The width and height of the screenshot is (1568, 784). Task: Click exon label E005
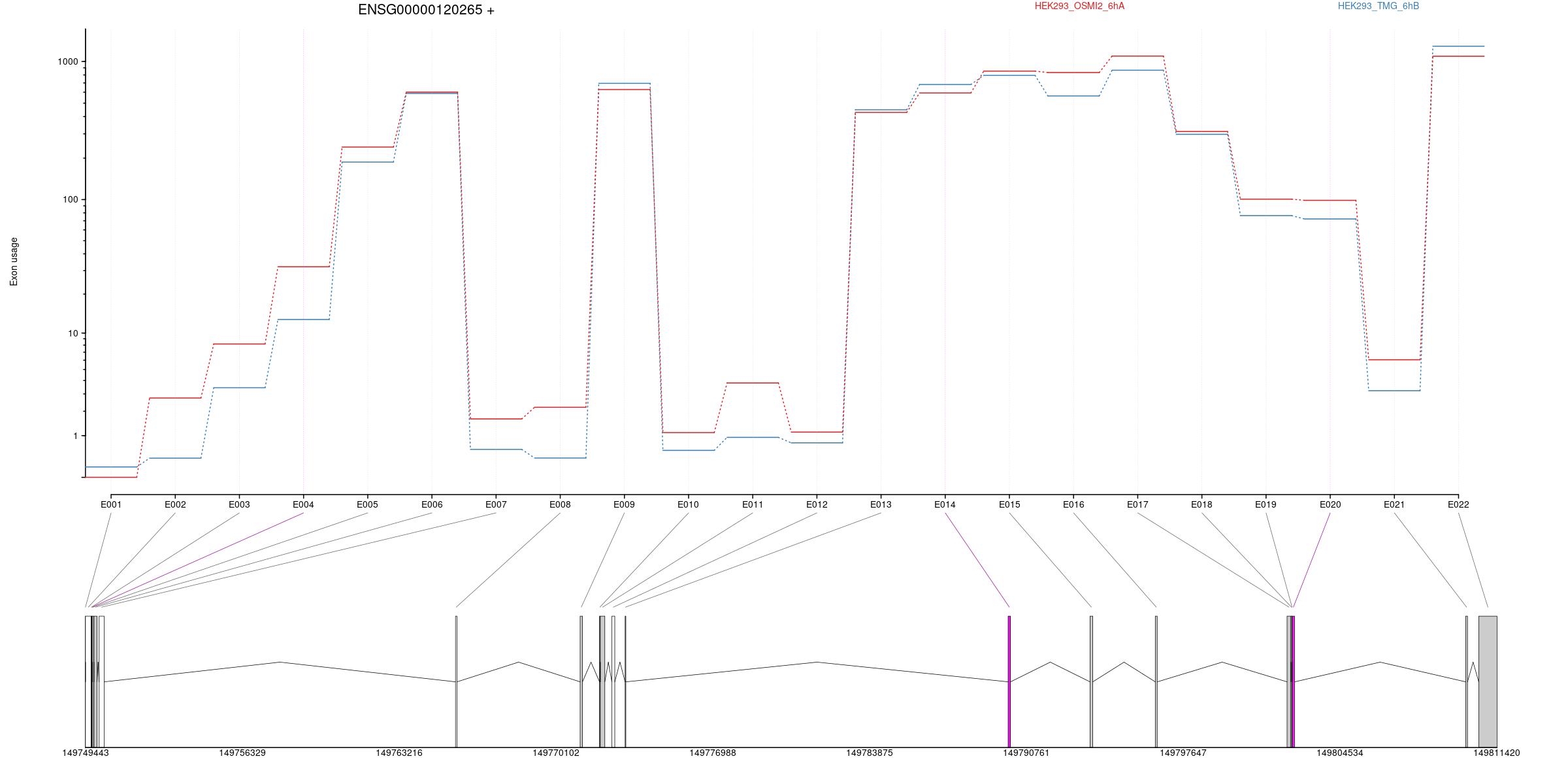point(367,504)
